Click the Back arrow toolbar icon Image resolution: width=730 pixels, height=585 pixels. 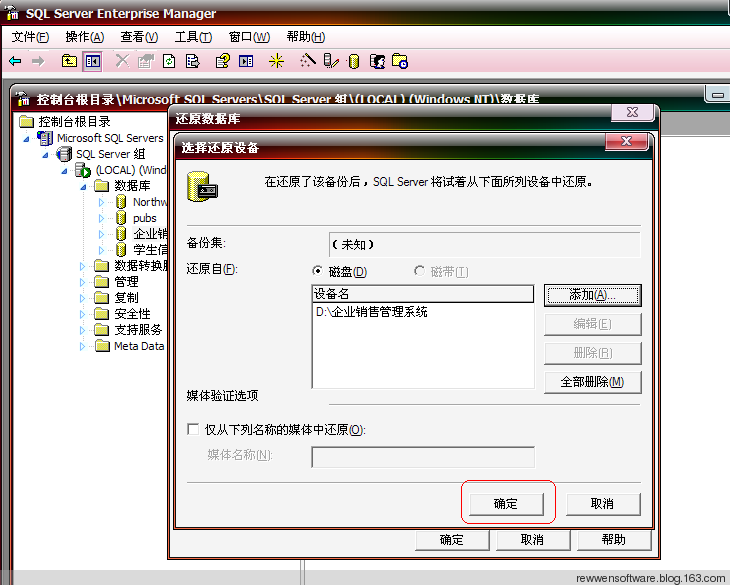(x=15, y=61)
